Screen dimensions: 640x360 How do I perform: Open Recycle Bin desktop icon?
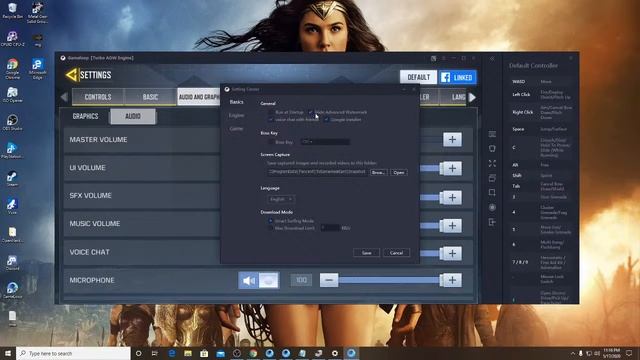point(12,11)
